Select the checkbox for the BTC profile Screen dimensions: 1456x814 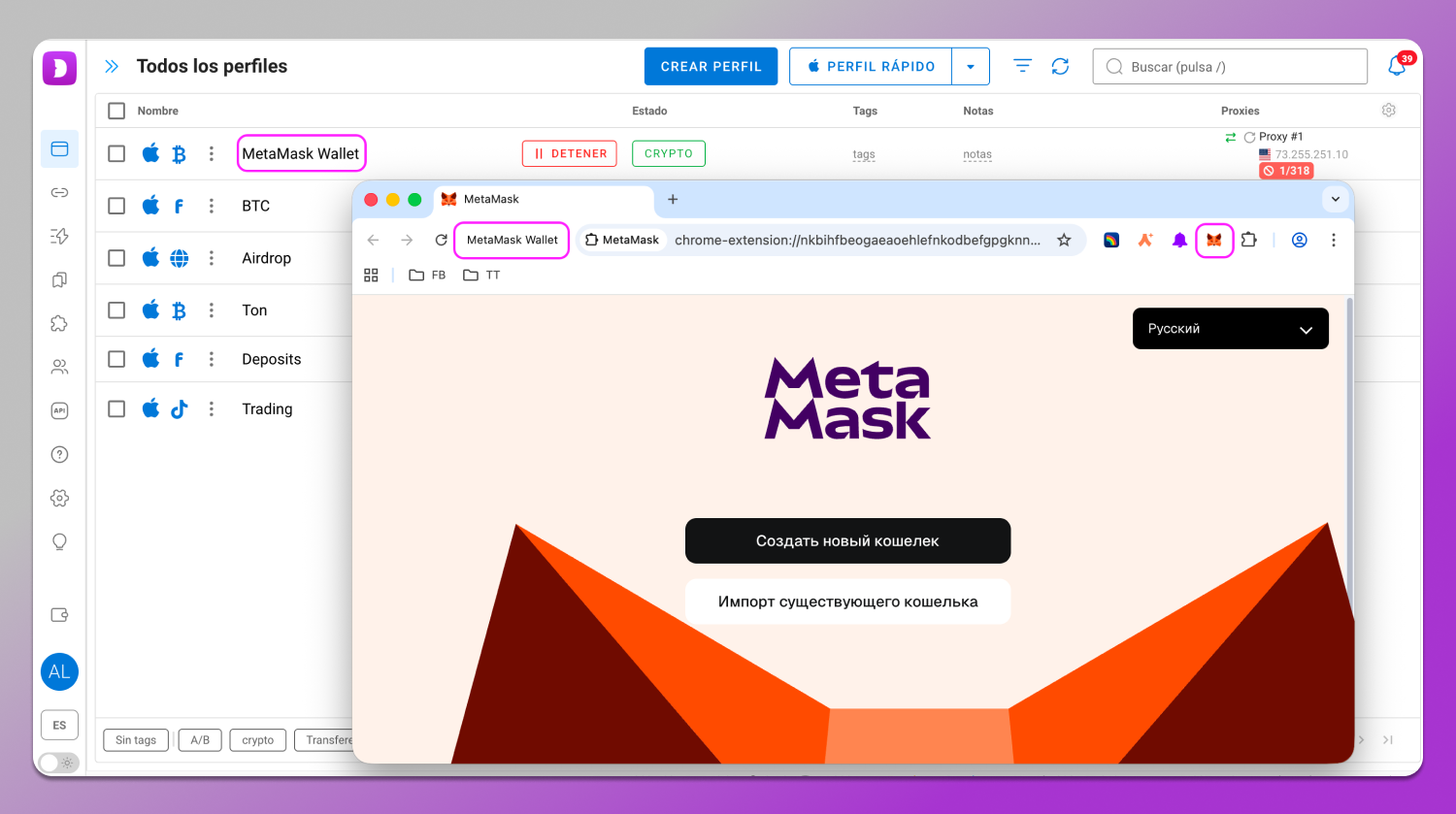[116, 205]
